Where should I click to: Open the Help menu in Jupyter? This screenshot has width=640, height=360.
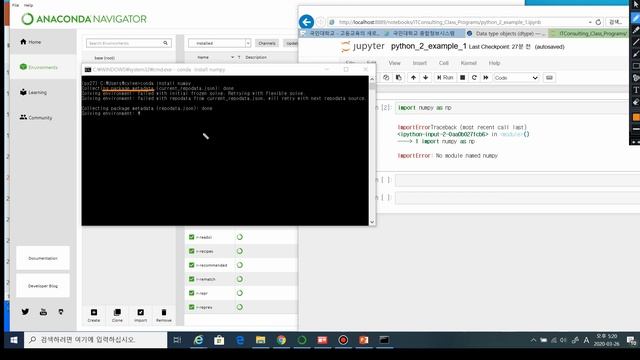(x=494, y=63)
